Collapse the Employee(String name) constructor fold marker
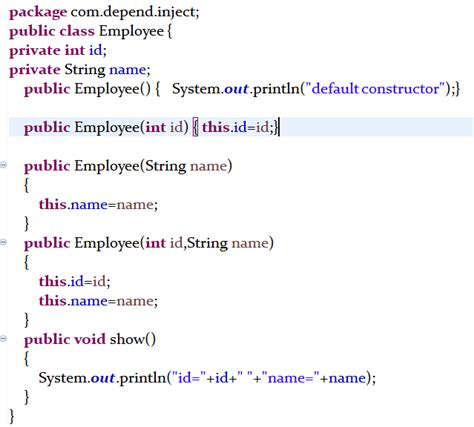 [x=3, y=165]
